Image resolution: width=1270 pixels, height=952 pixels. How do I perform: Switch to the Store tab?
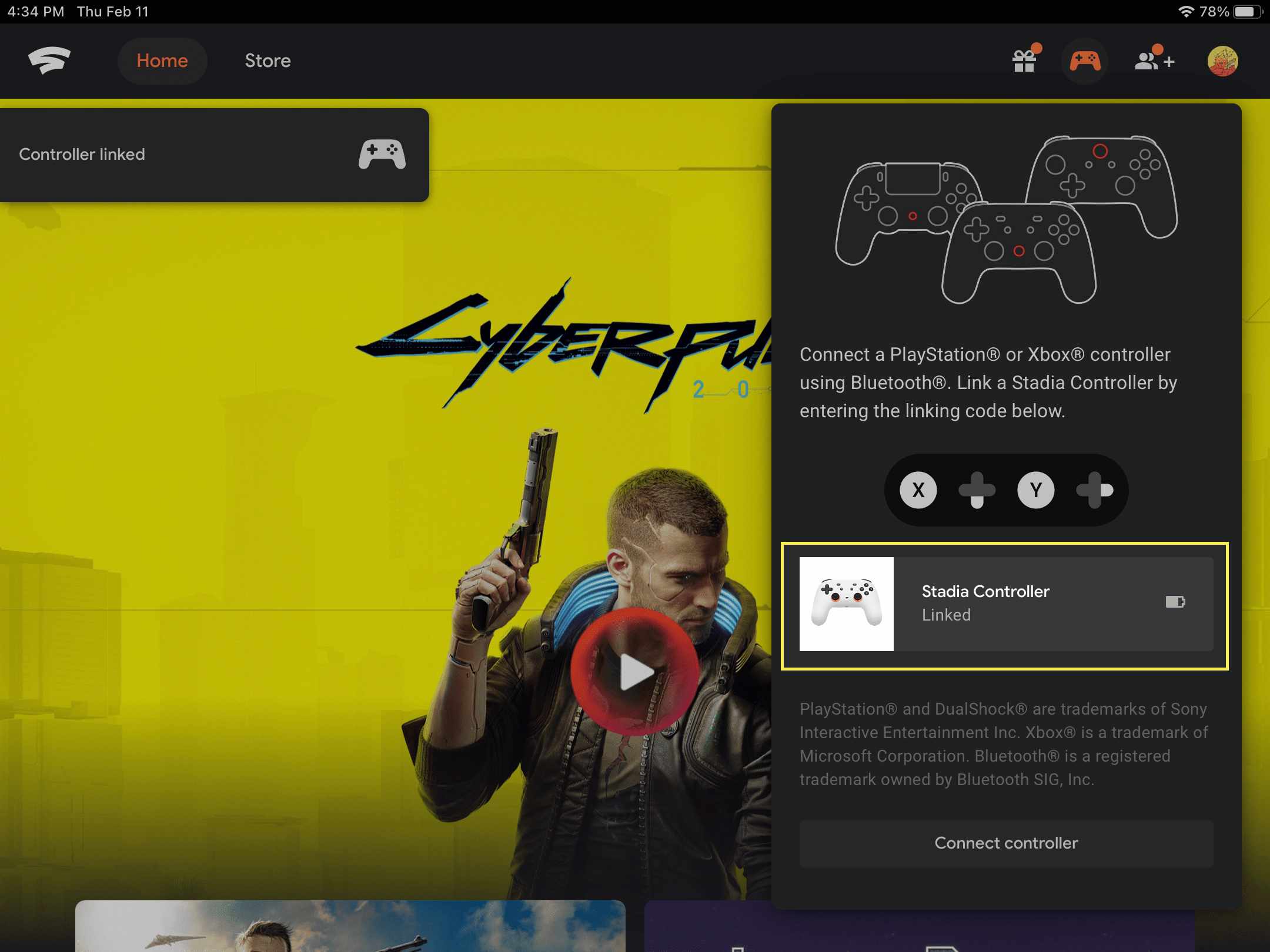pyautogui.click(x=268, y=61)
